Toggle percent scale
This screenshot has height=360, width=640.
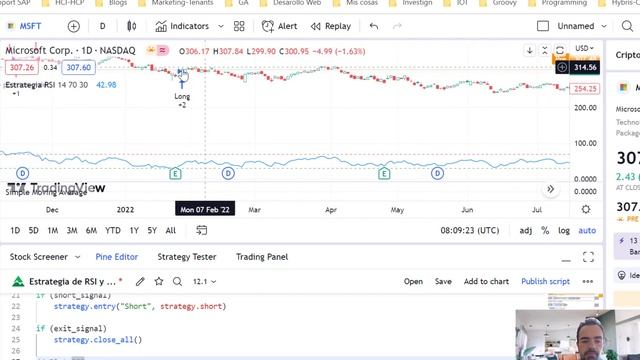(545, 231)
